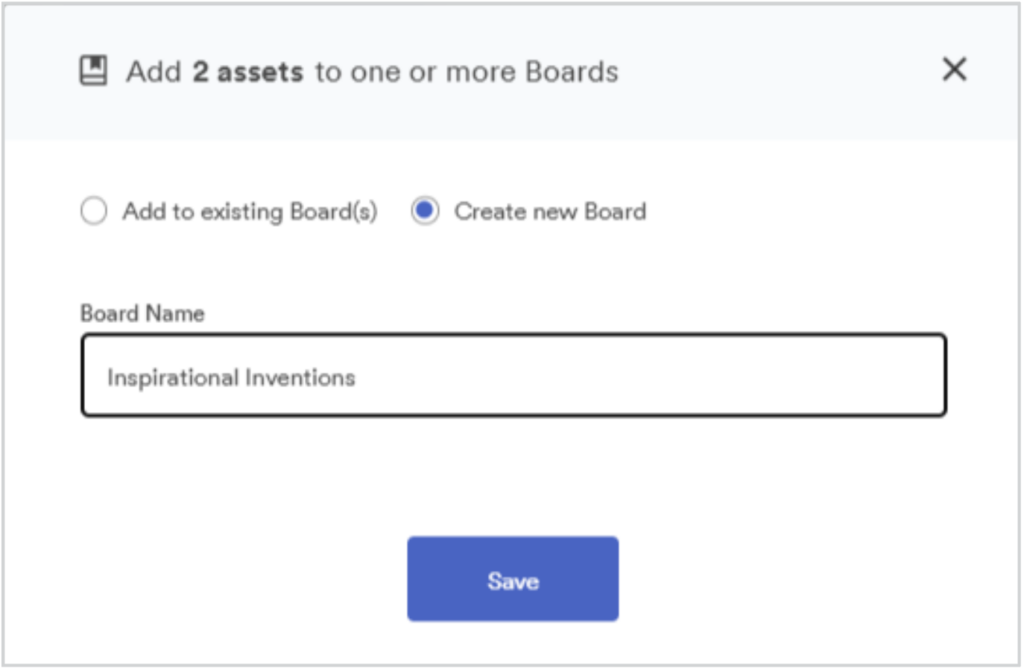Select the Create new Board radio button
1024x671 pixels.
(424, 210)
